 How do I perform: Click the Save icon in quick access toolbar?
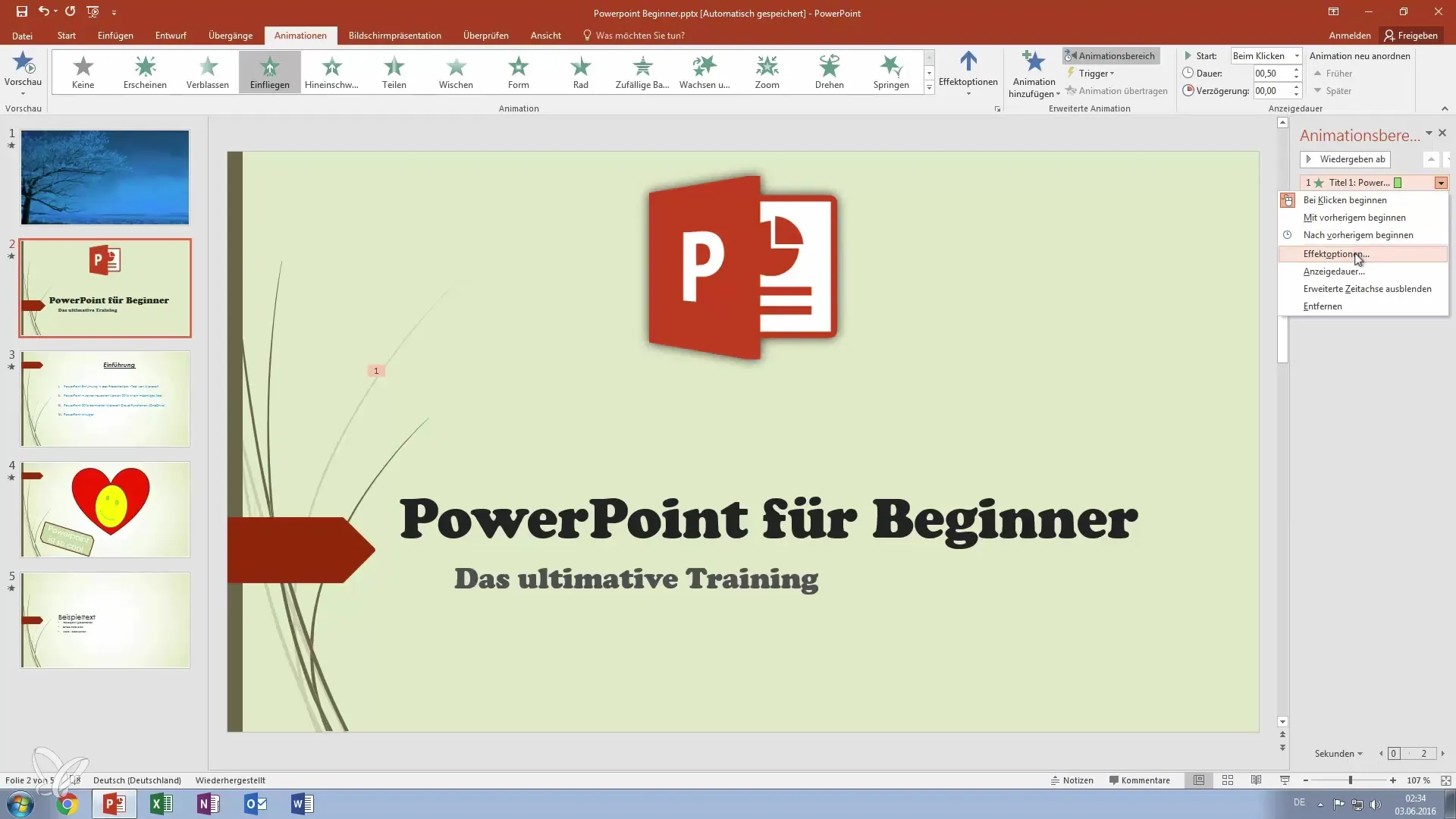point(22,11)
